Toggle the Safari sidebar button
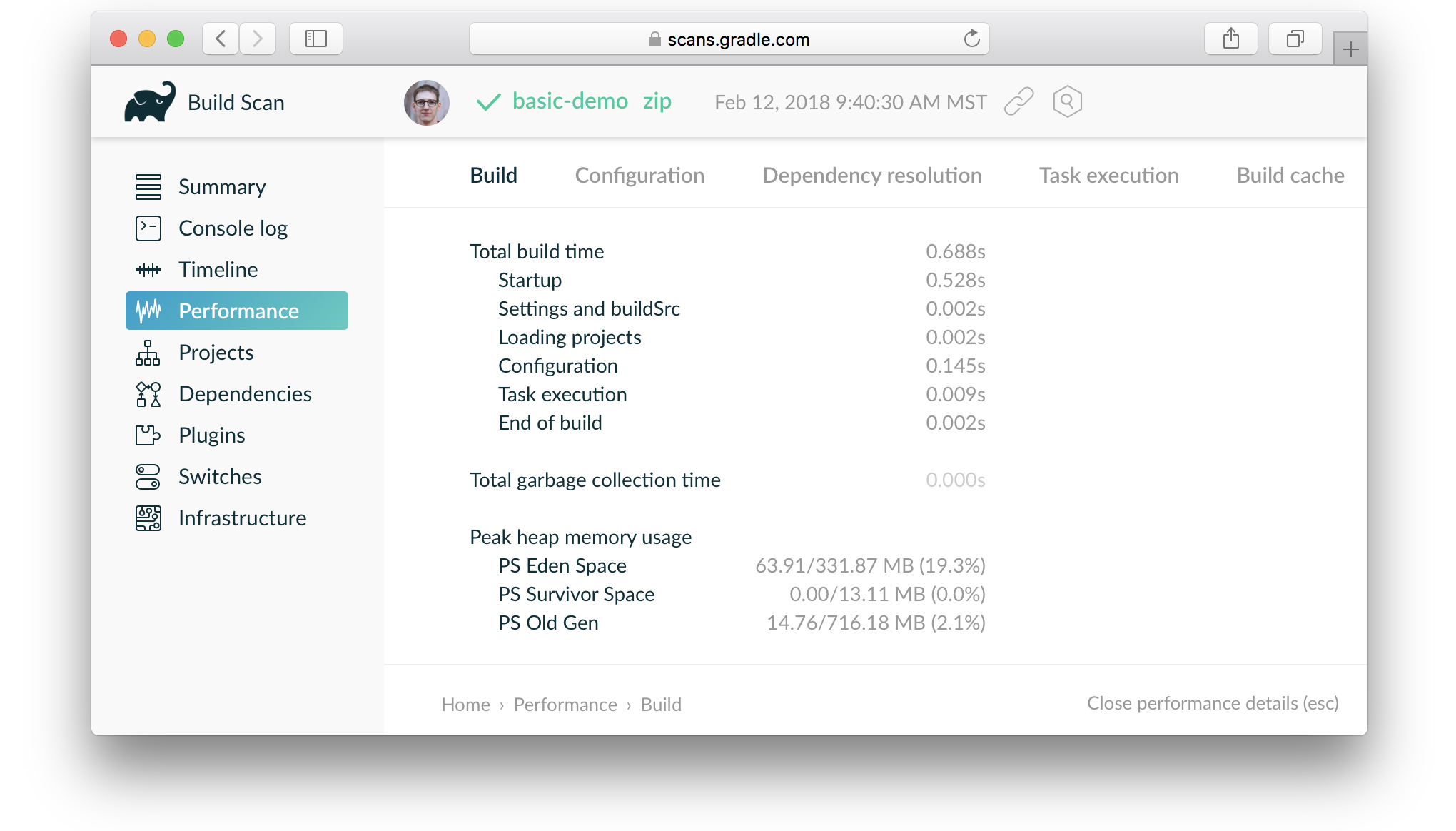 [315, 39]
